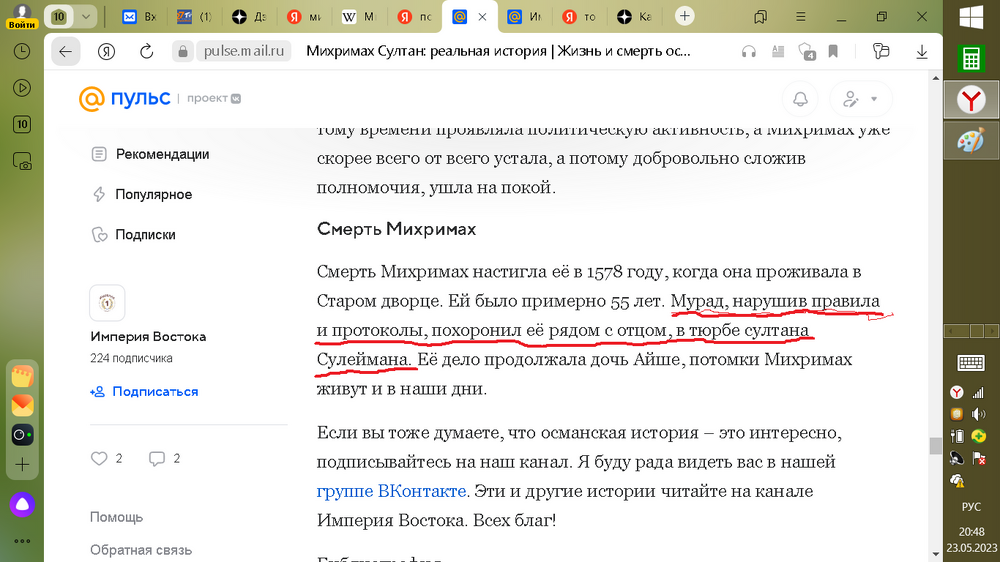Screen dimensions: 1000x562
Task: Open the tab count 10 icon in sidebar
Action: (22, 124)
